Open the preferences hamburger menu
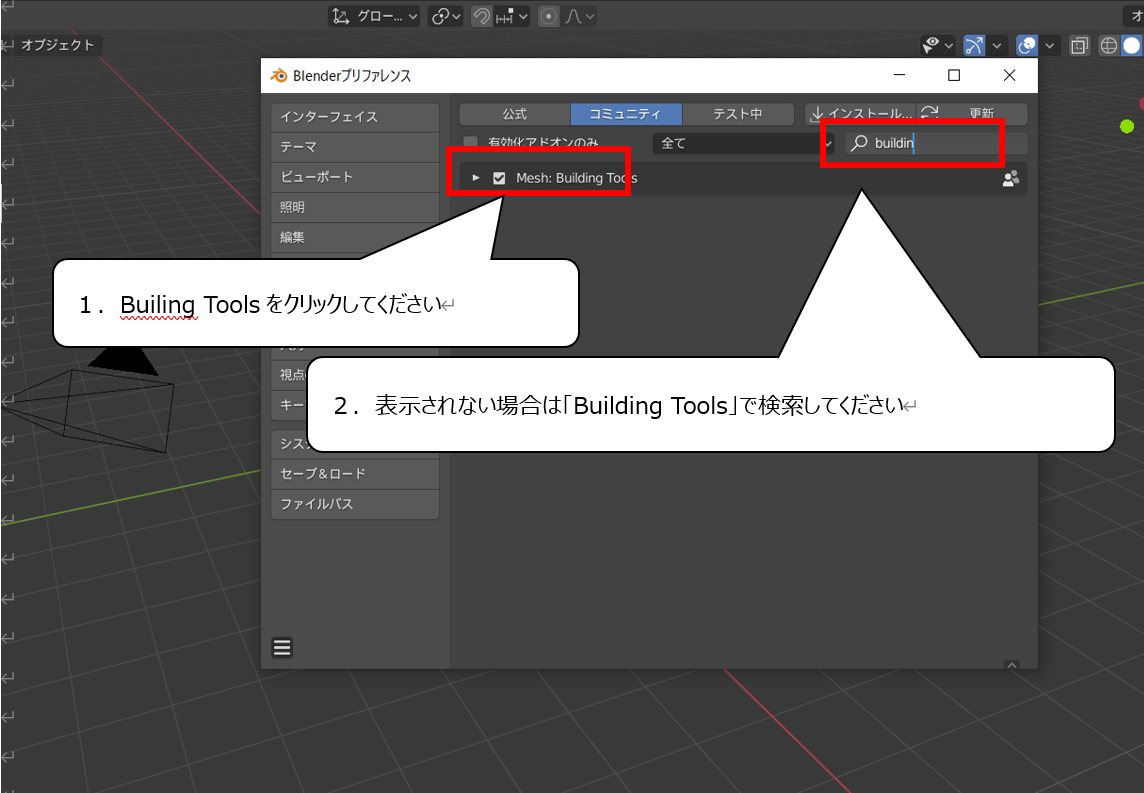Image resolution: width=1144 pixels, height=793 pixels. tap(282, 647)
